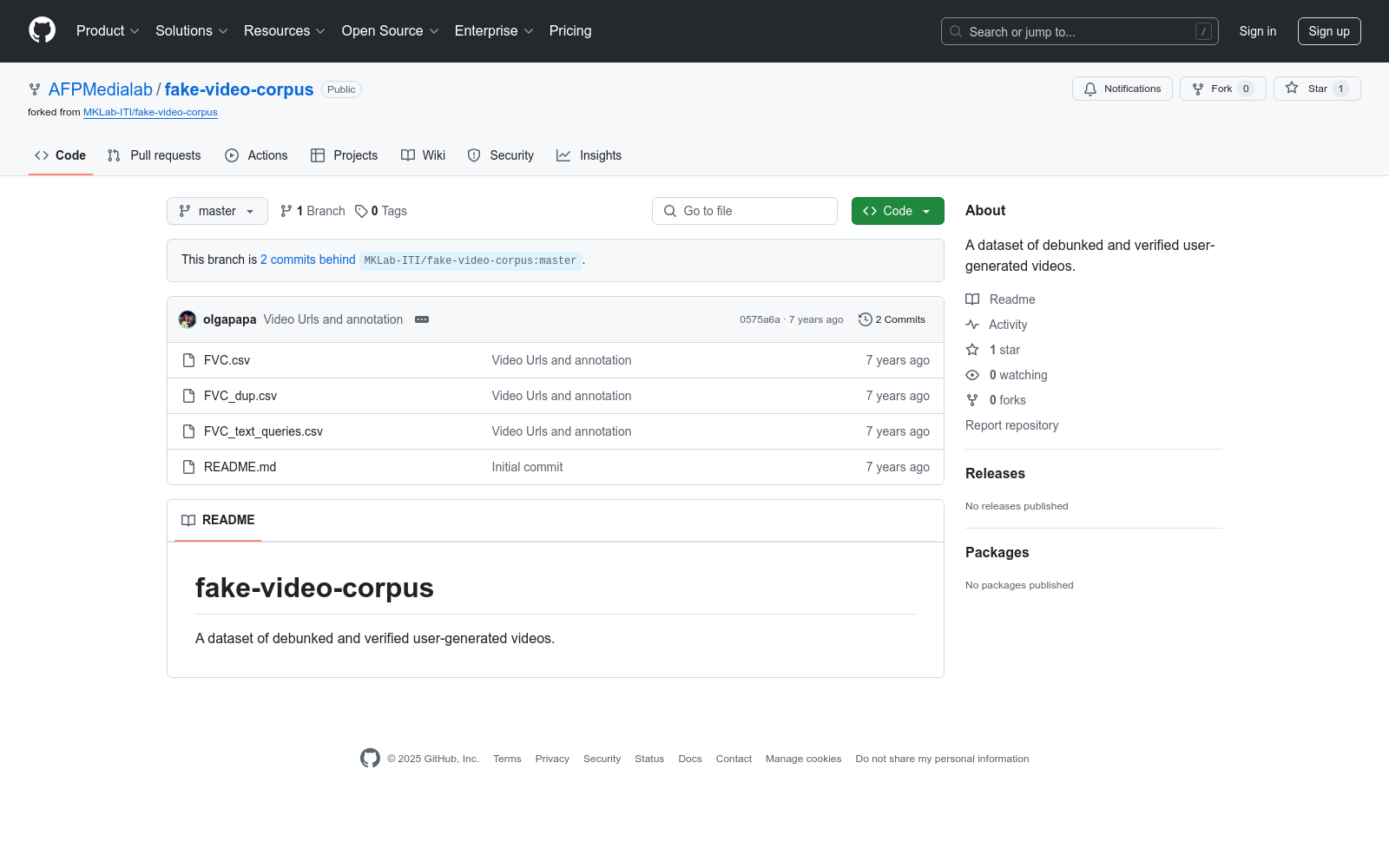
Task: Open footer Privacy link
Action: 552,759
